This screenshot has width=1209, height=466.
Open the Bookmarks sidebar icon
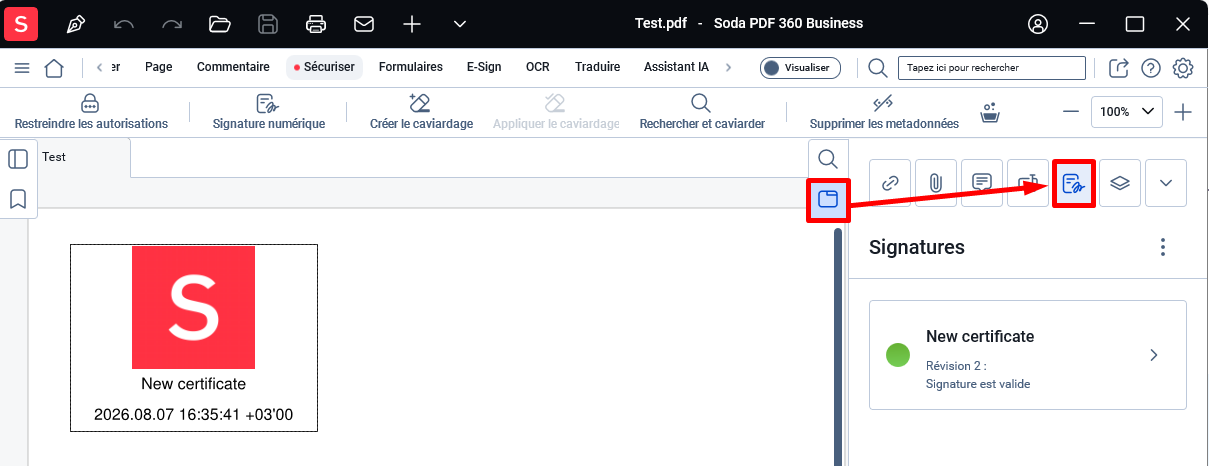[x=17, y=198]
